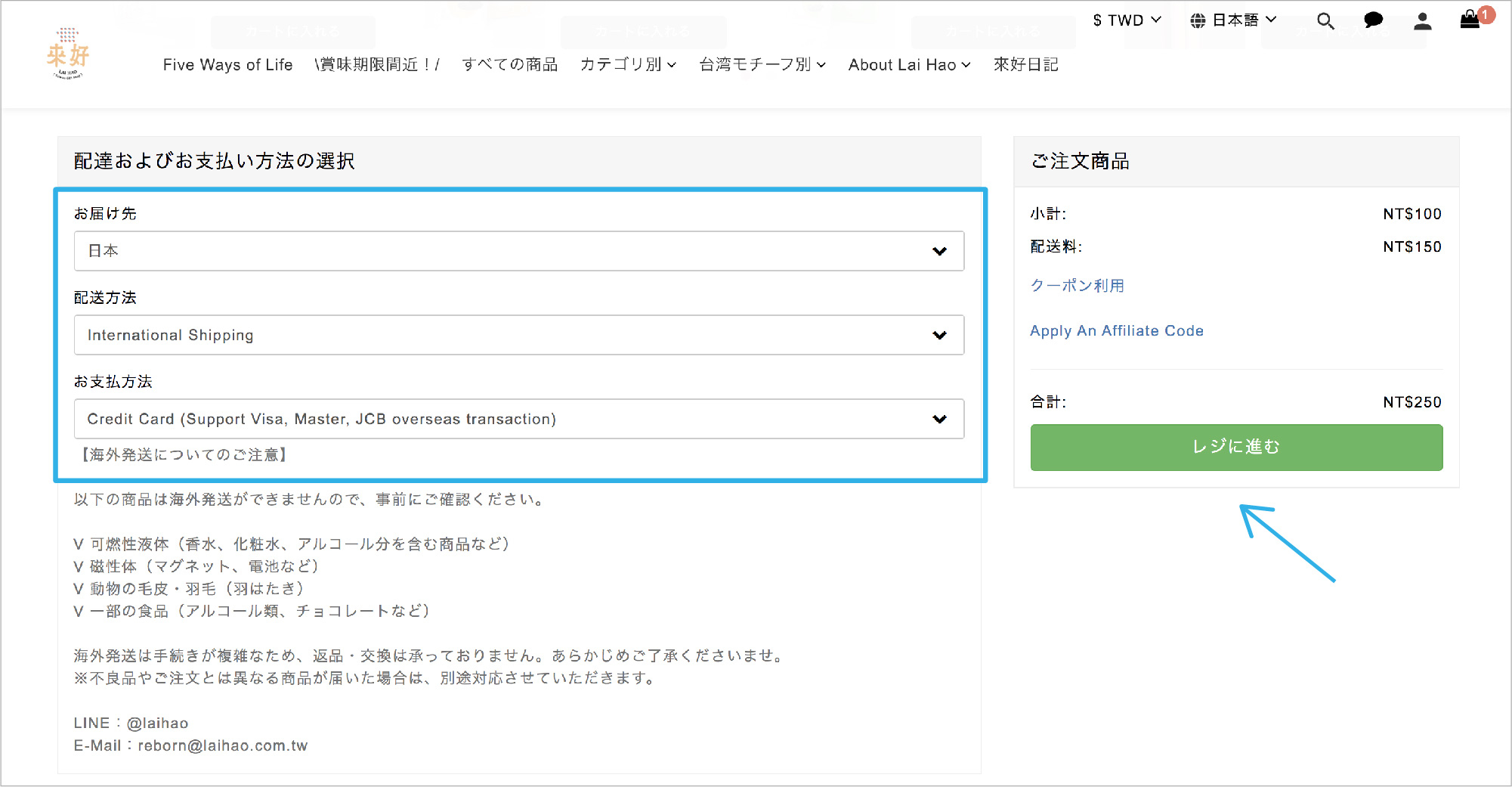Expand the Credit Card payment dropdown
1512x787 pixels.
518,419
